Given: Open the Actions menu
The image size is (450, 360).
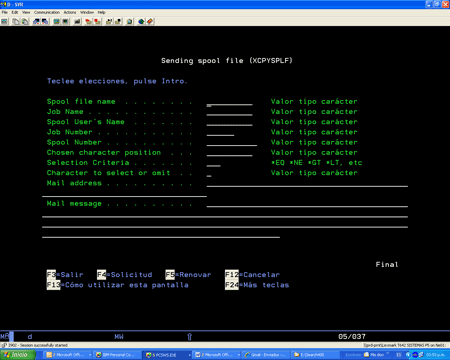Looking at the screenshot, I should tap(70, 12).
